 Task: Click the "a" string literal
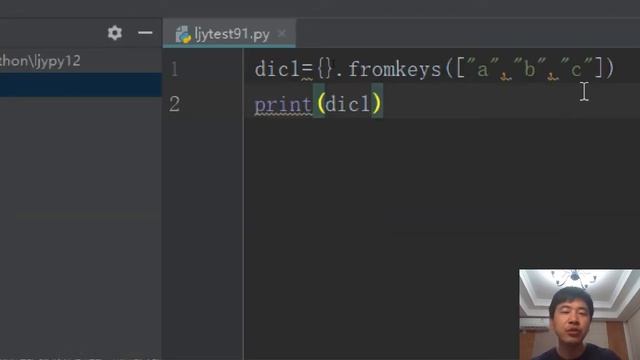click(482, 68)
